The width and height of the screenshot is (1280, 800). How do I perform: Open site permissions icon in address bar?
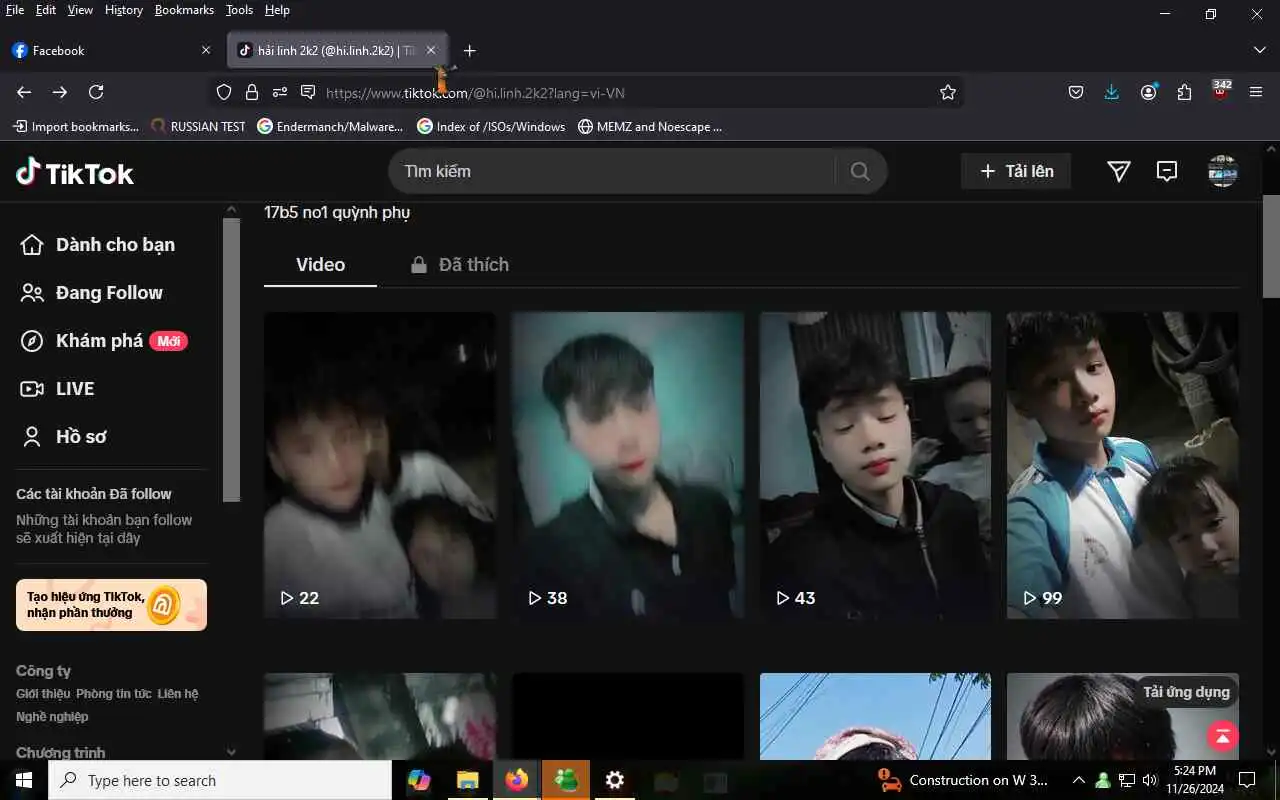click(280, 92)
